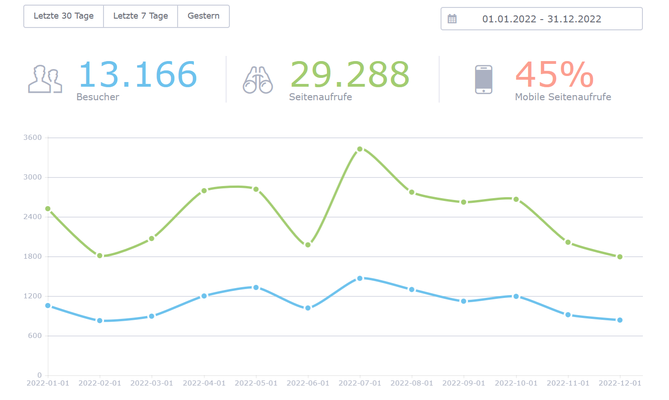Select the Letzte 30 Tage filter
This screenshot has width=669, height=400.
click(x=64, y=16)
